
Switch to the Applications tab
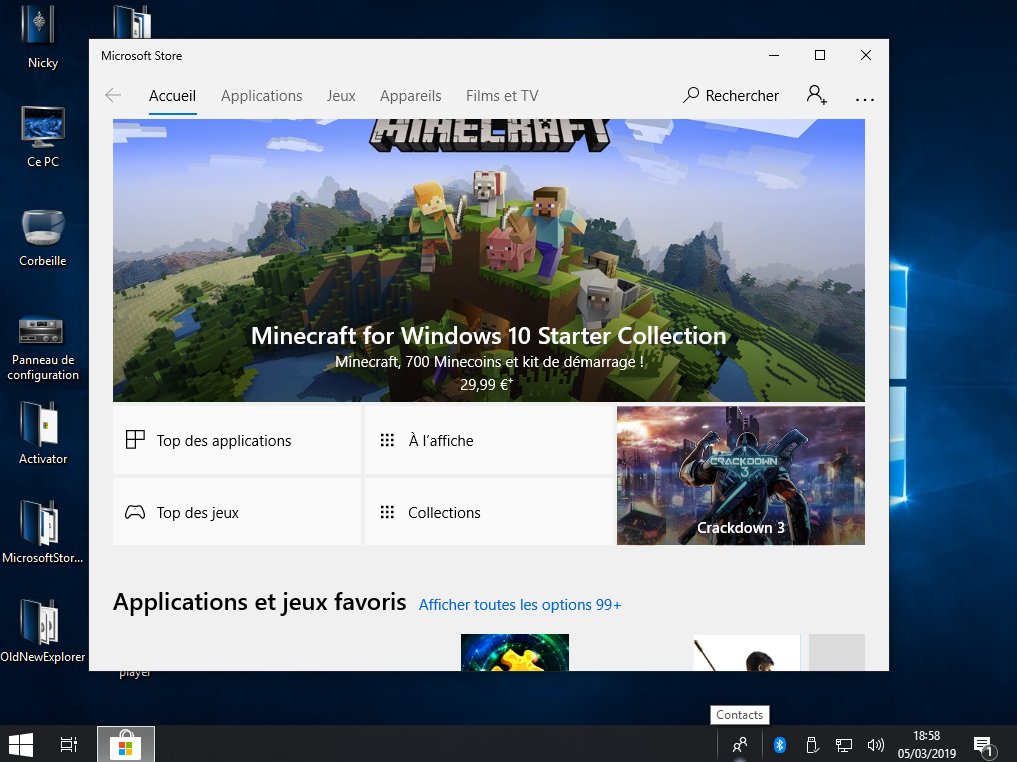point(261,96)
